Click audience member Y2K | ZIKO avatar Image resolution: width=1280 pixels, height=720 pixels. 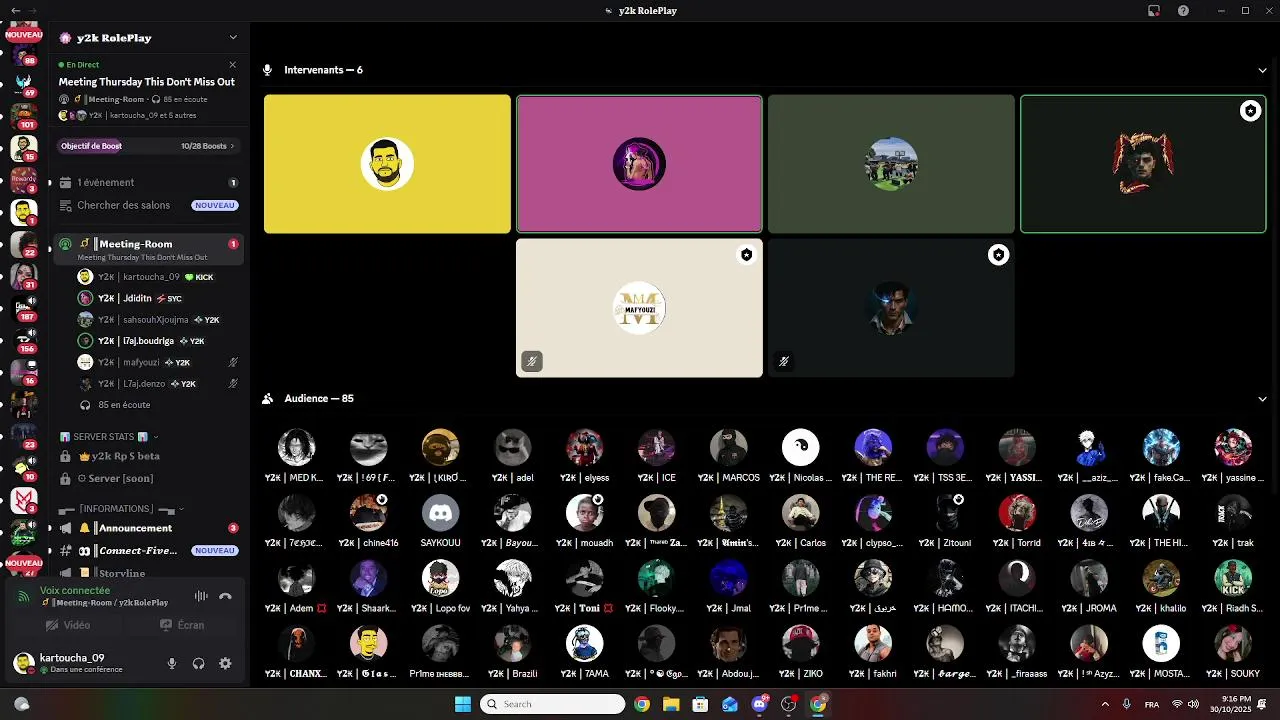pyautogui.click(x=800, y=644)
